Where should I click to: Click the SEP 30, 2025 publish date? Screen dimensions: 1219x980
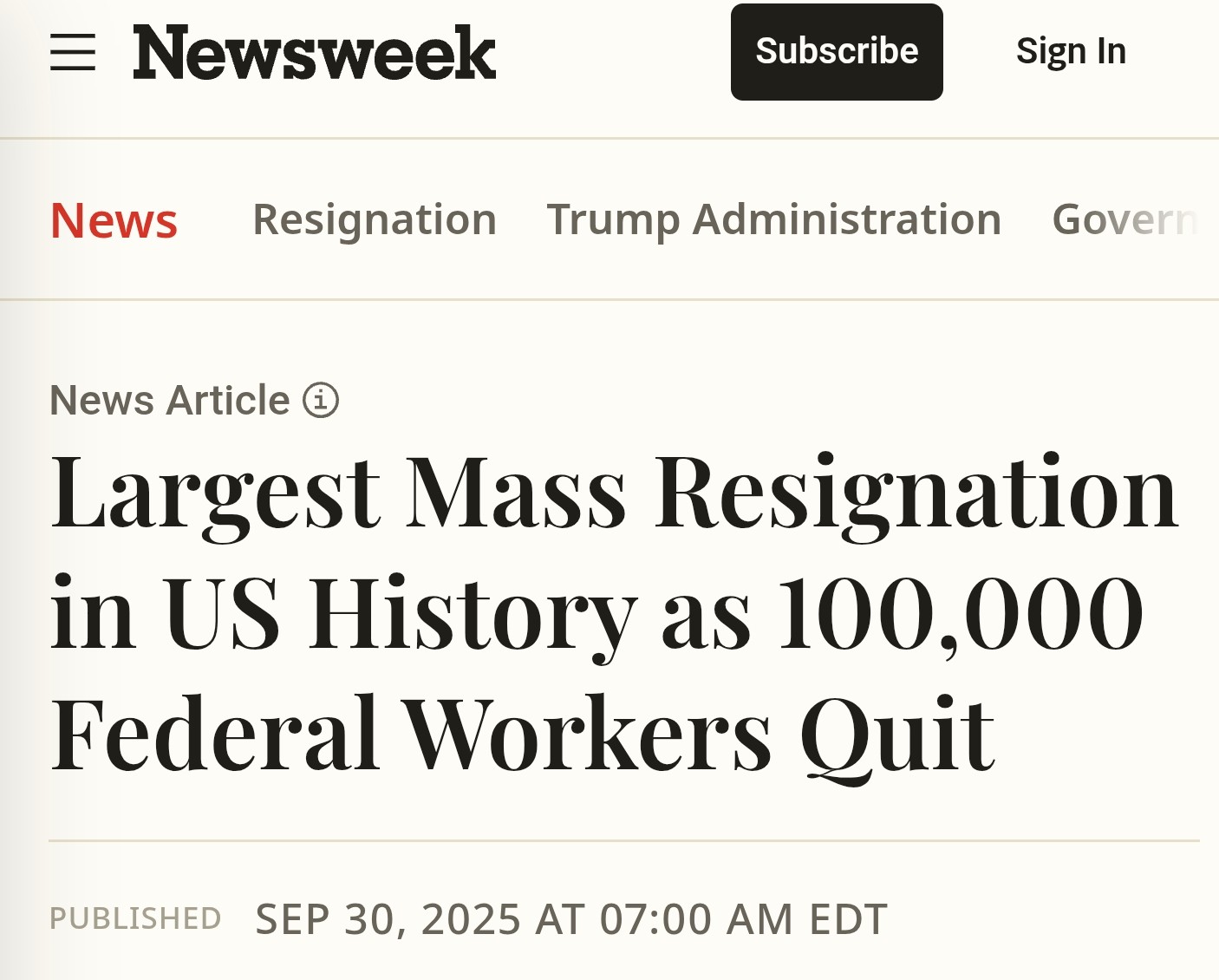tap(388, 919)
